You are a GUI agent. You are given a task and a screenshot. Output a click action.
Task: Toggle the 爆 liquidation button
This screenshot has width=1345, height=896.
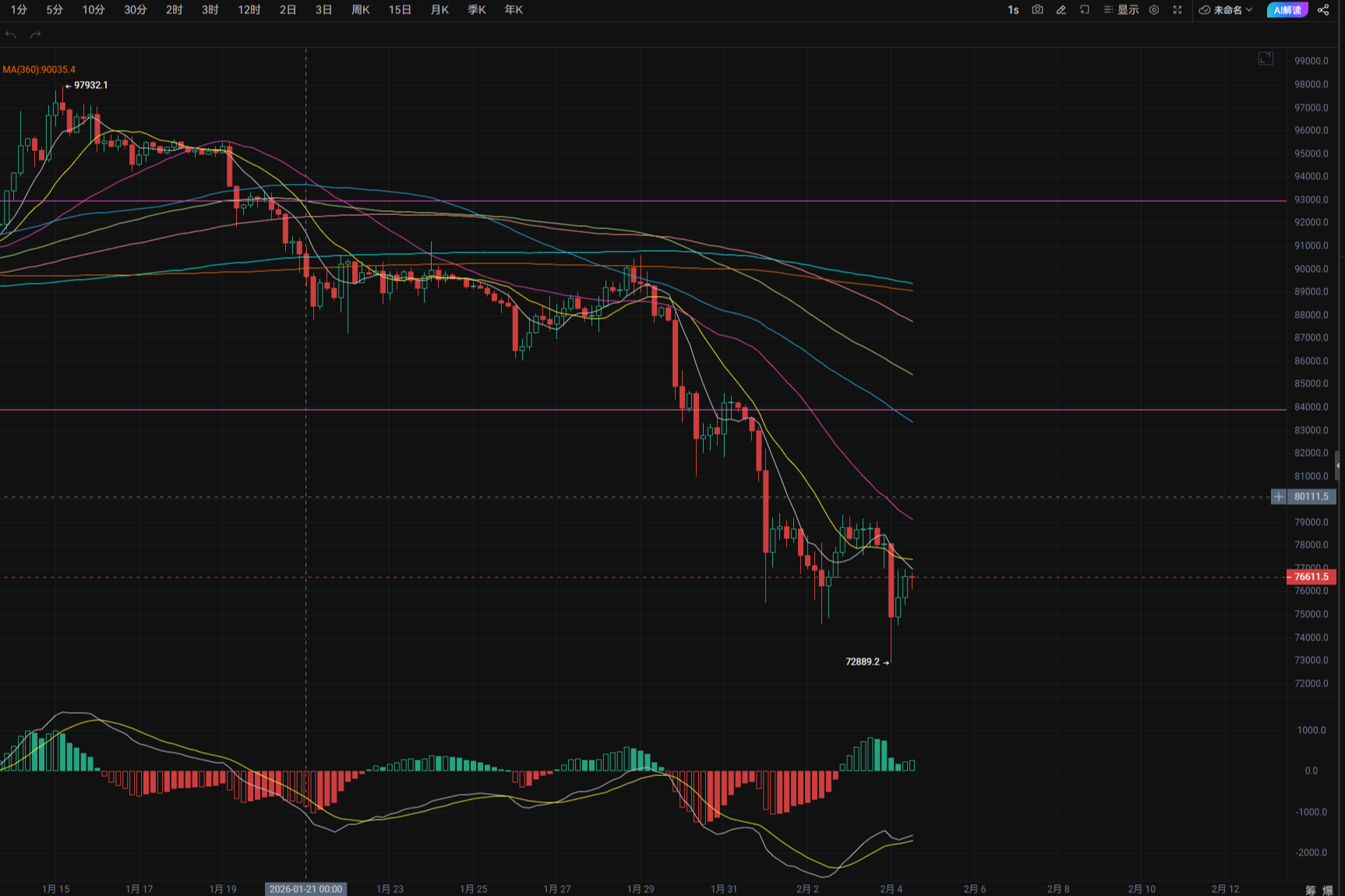coord(1328,890)
